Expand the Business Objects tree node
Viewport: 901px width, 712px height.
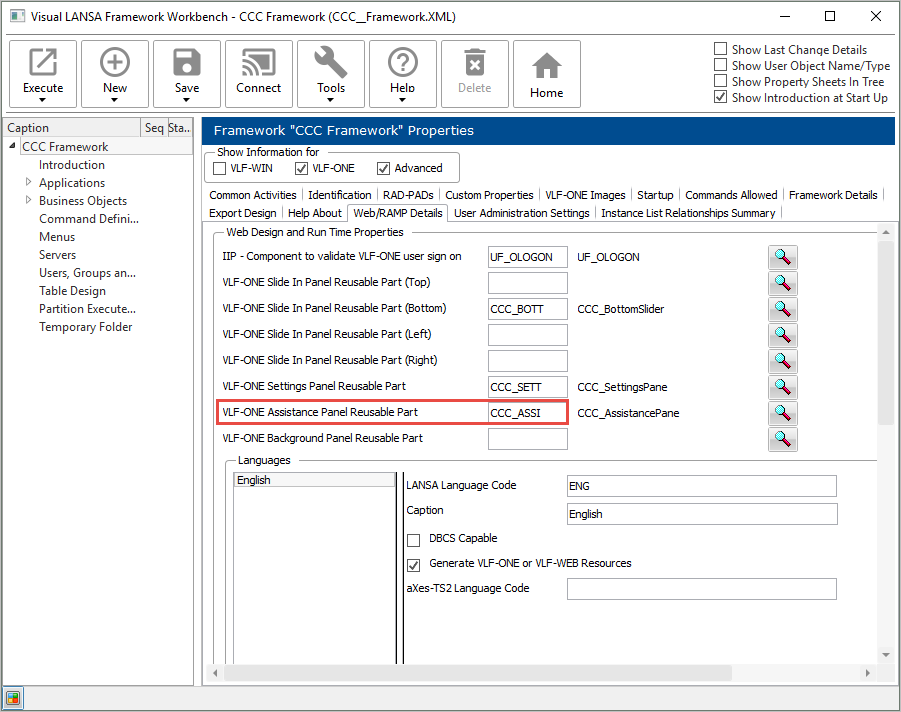coord(28,200)
